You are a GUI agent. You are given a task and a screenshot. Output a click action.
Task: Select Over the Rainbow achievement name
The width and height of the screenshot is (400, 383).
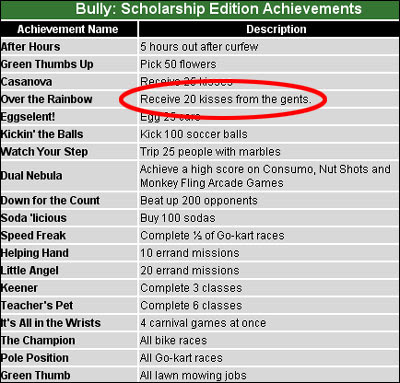click(46, 99)
